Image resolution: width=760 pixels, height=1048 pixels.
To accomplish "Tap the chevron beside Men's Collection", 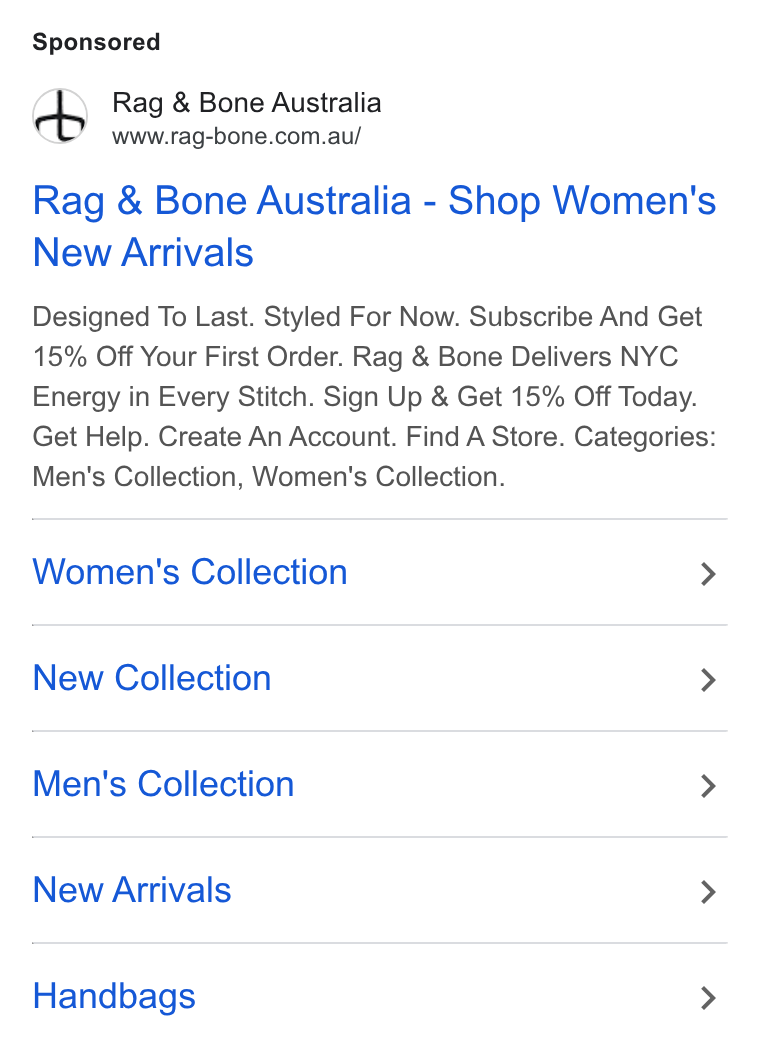I will coord(708,785).
